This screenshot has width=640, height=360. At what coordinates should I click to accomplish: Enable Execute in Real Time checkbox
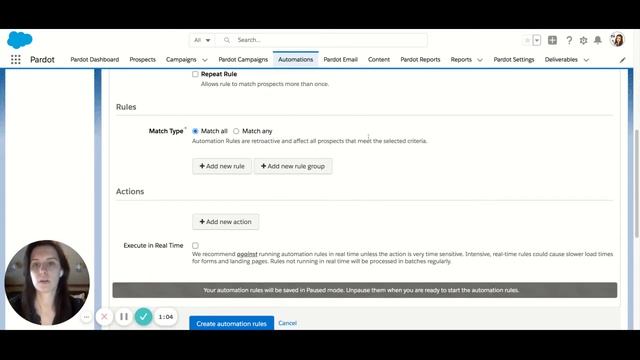[195, 246]
